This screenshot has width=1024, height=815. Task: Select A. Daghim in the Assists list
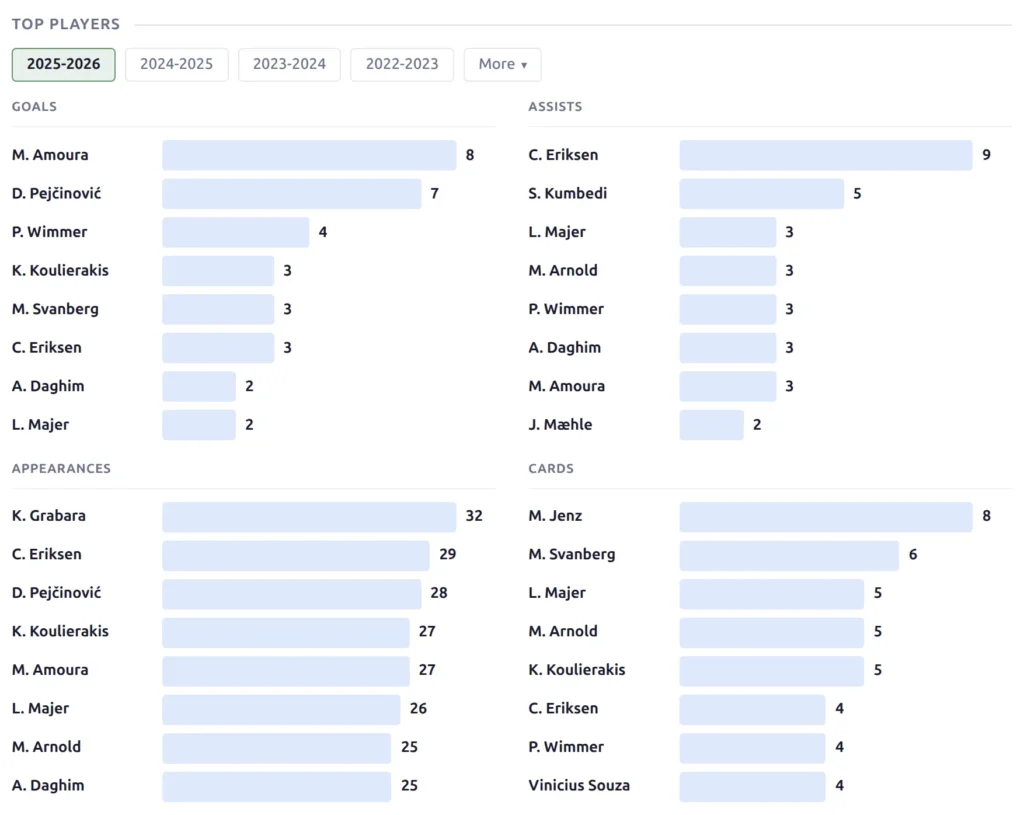[x=565, y=347]
